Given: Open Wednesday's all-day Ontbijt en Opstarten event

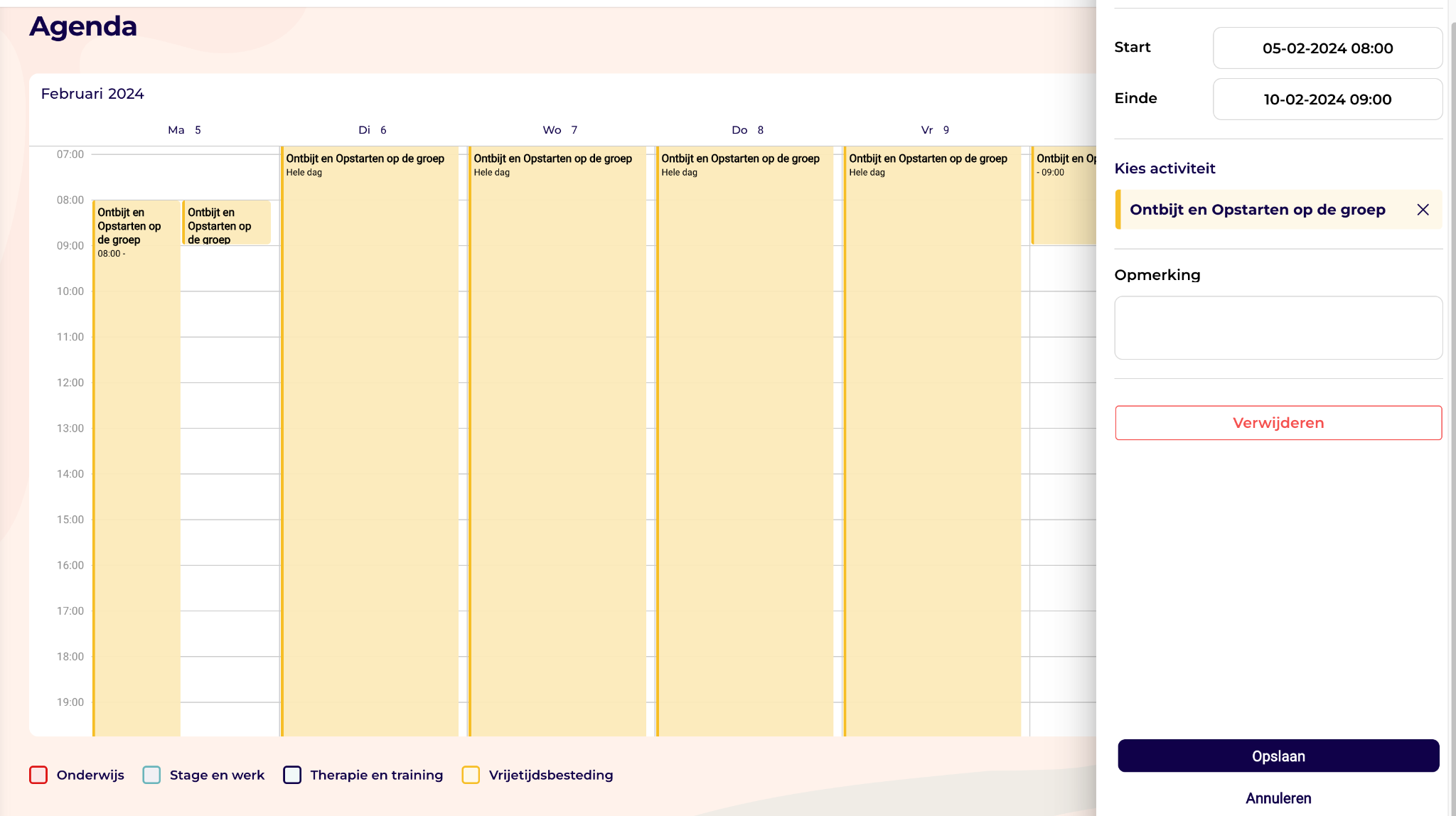Looking at the screenshot, I should [557, 441].
